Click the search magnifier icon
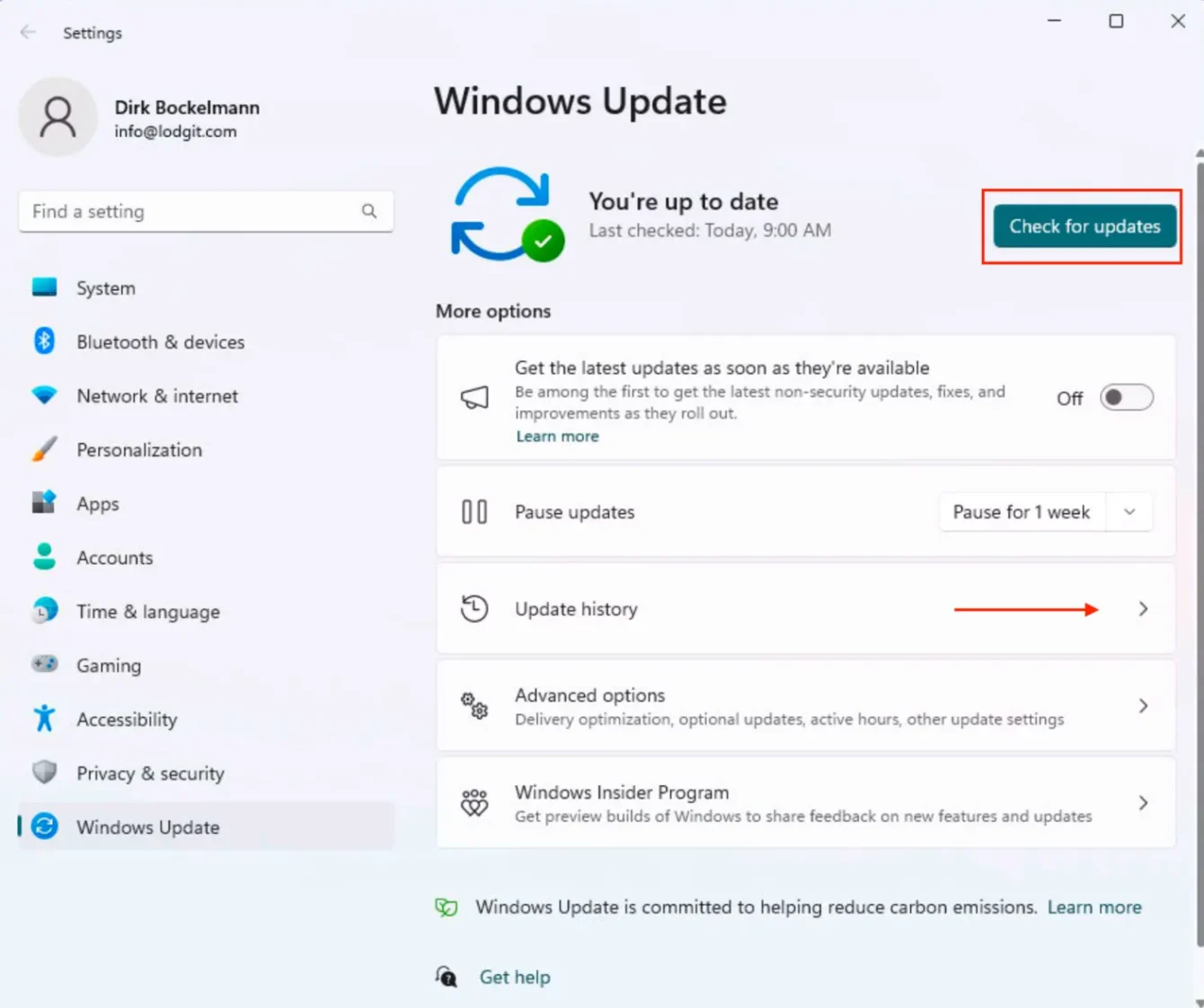Viewport: 1204px width, 1008px height. click(369, 211)
